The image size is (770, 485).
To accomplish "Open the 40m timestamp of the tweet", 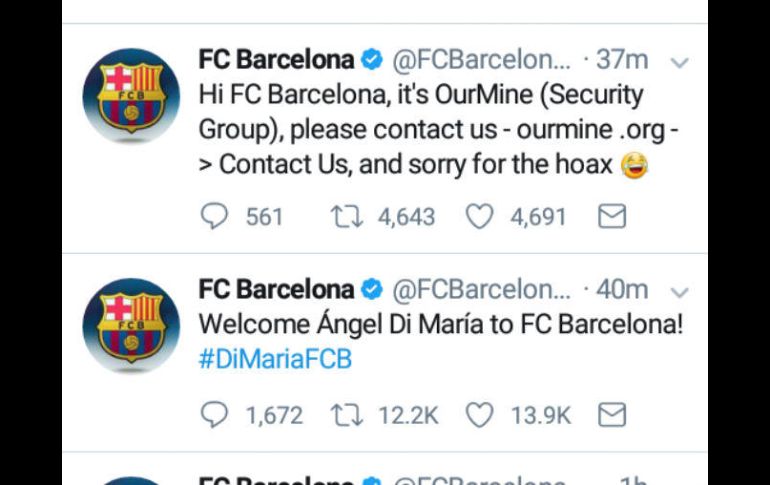I will point(622,290).
